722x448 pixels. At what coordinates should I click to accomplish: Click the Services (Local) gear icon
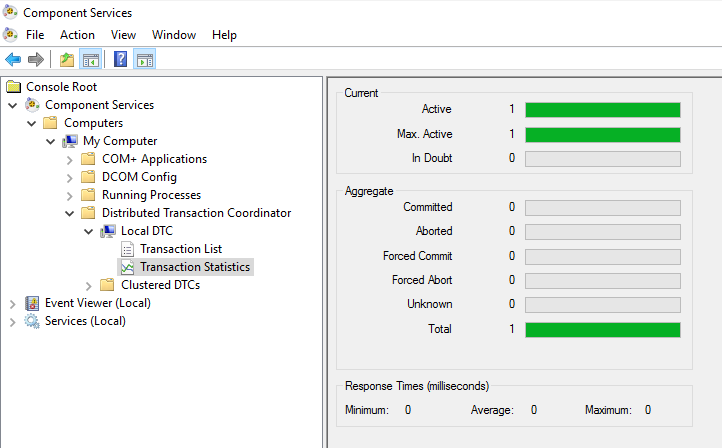click(32, 321)
